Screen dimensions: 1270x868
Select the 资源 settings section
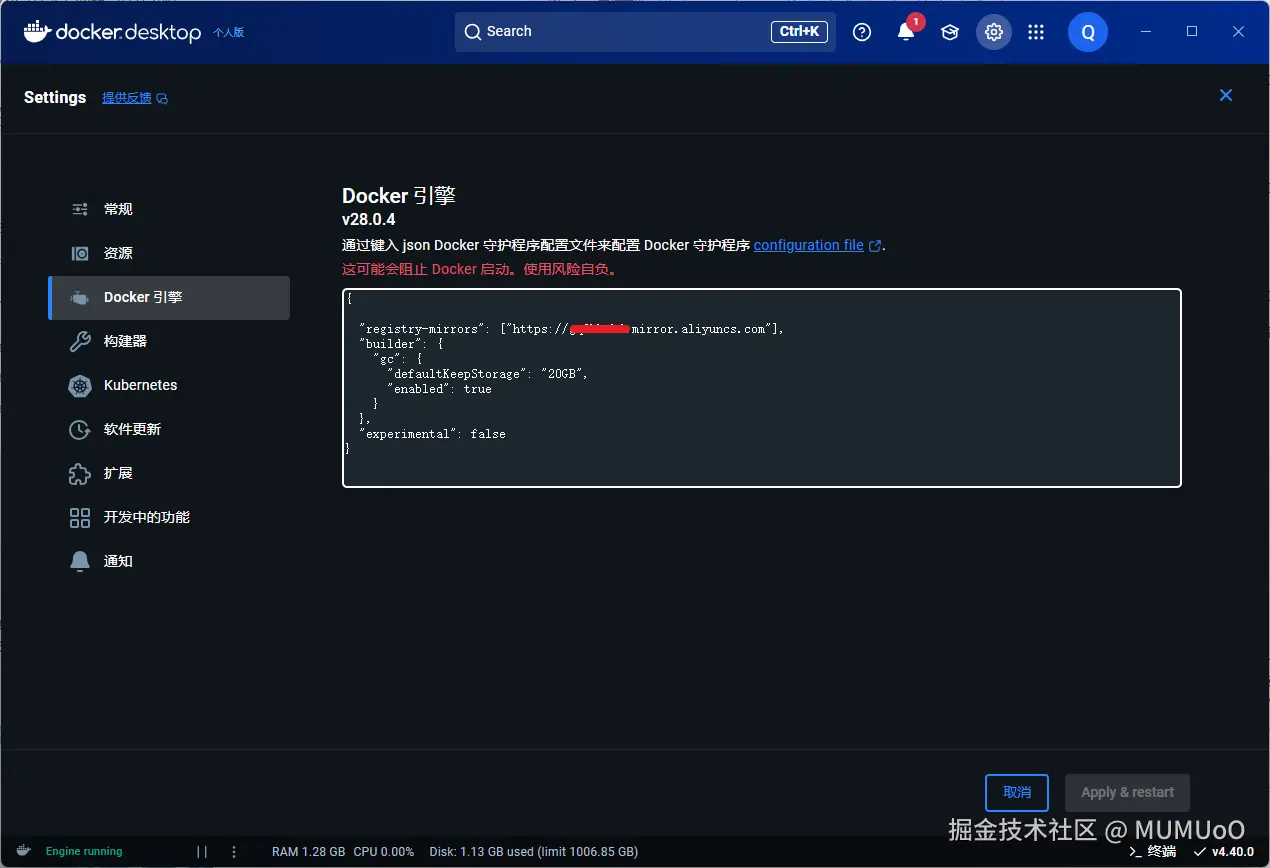pos(169,253)
